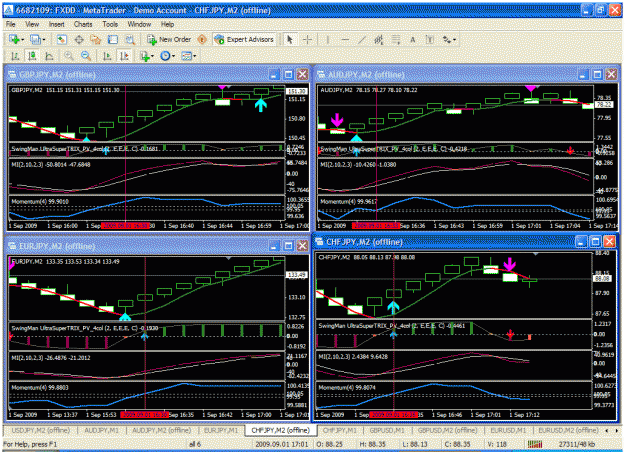Open the Tools menu
The width and height of the screenshot is (625, 452).
tap(110, 24)
